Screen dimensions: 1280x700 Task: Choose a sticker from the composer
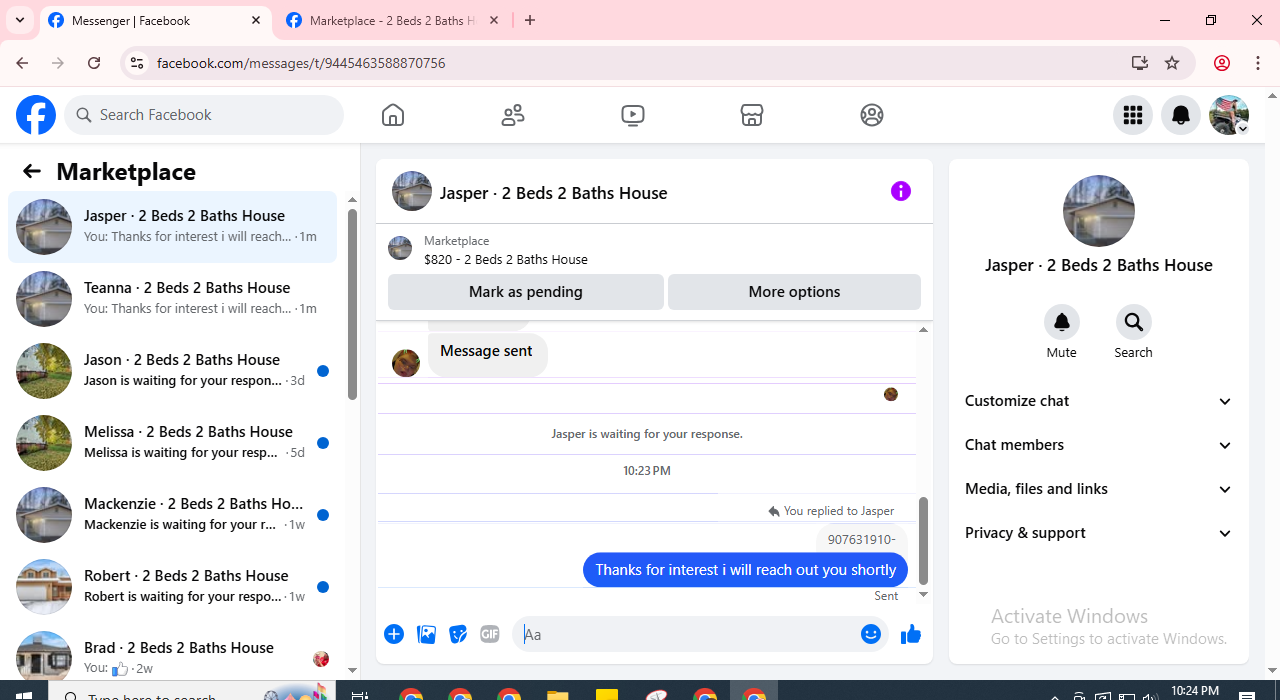pyautogui.click(x=458, y=634)
